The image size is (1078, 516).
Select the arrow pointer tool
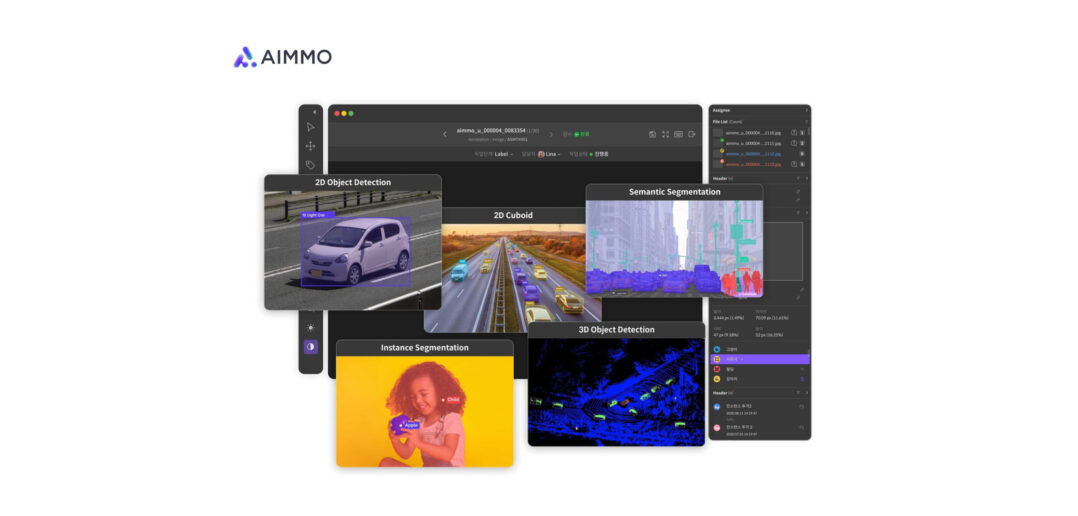click(x=310, y=127)
